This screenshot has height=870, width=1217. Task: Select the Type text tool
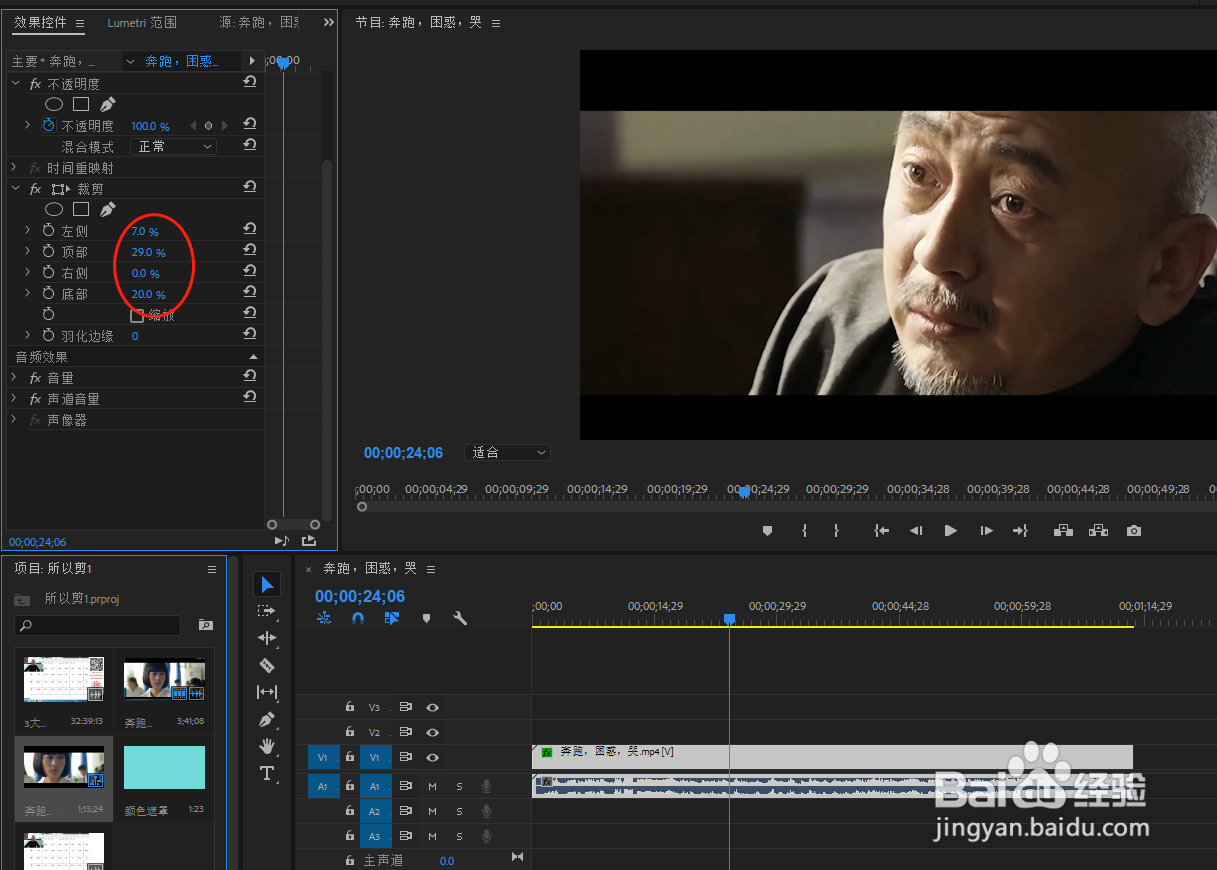tap(267, 773)
